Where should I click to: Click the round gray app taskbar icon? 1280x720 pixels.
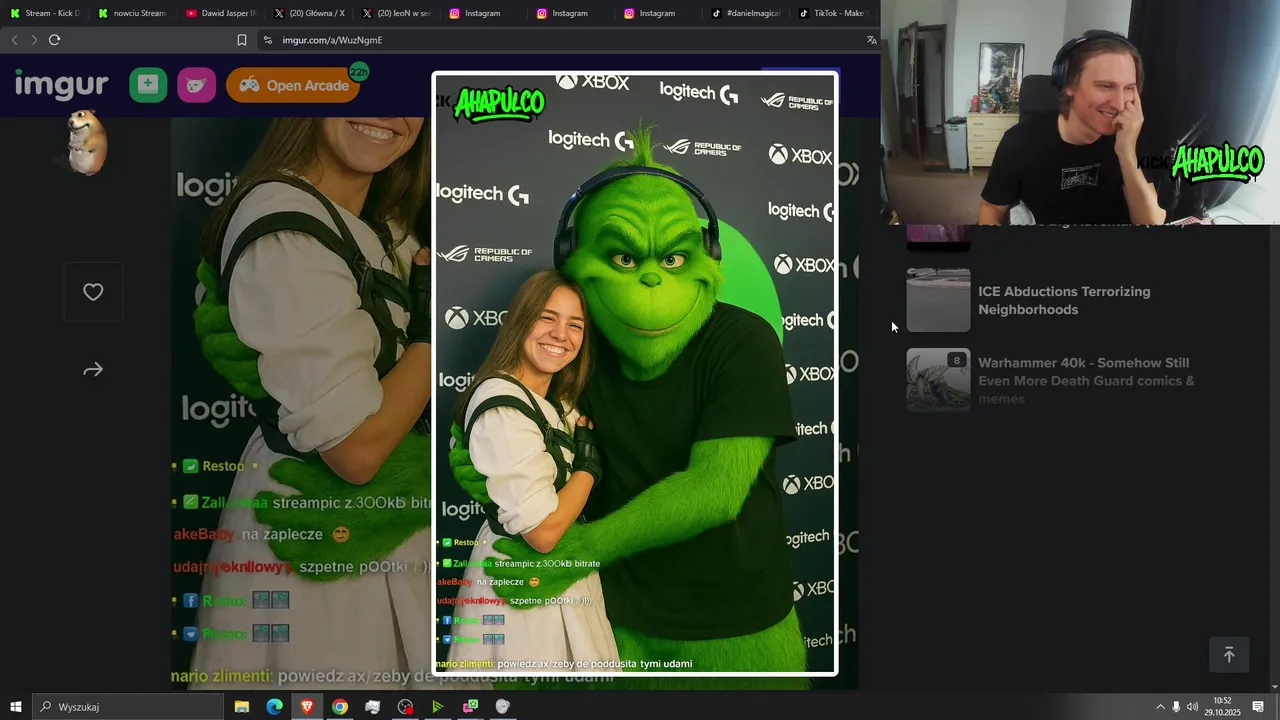point(503,707)
